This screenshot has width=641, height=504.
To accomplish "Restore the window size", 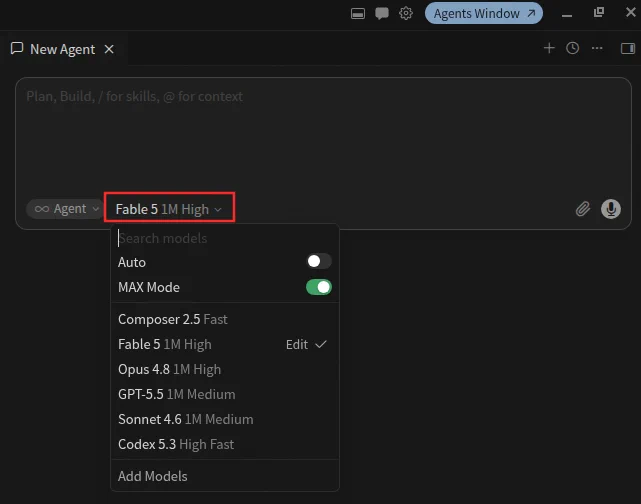I will click(x=599, y=12).
